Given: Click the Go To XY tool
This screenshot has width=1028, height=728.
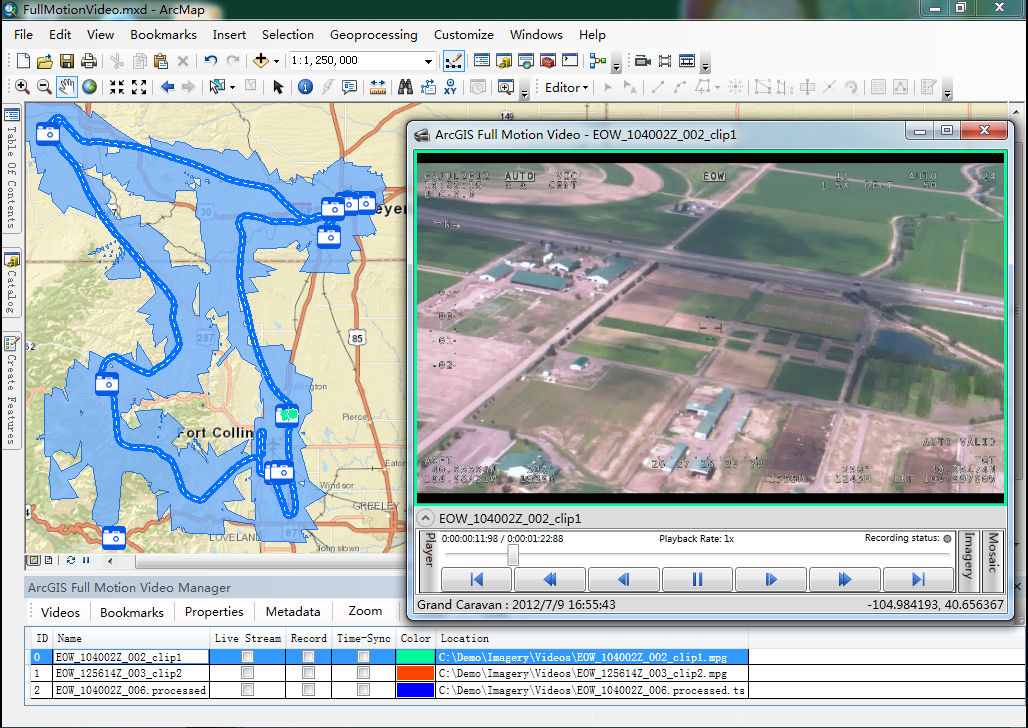Looking at the screenshot, I should pyautogui.click(x=450, y=87).
